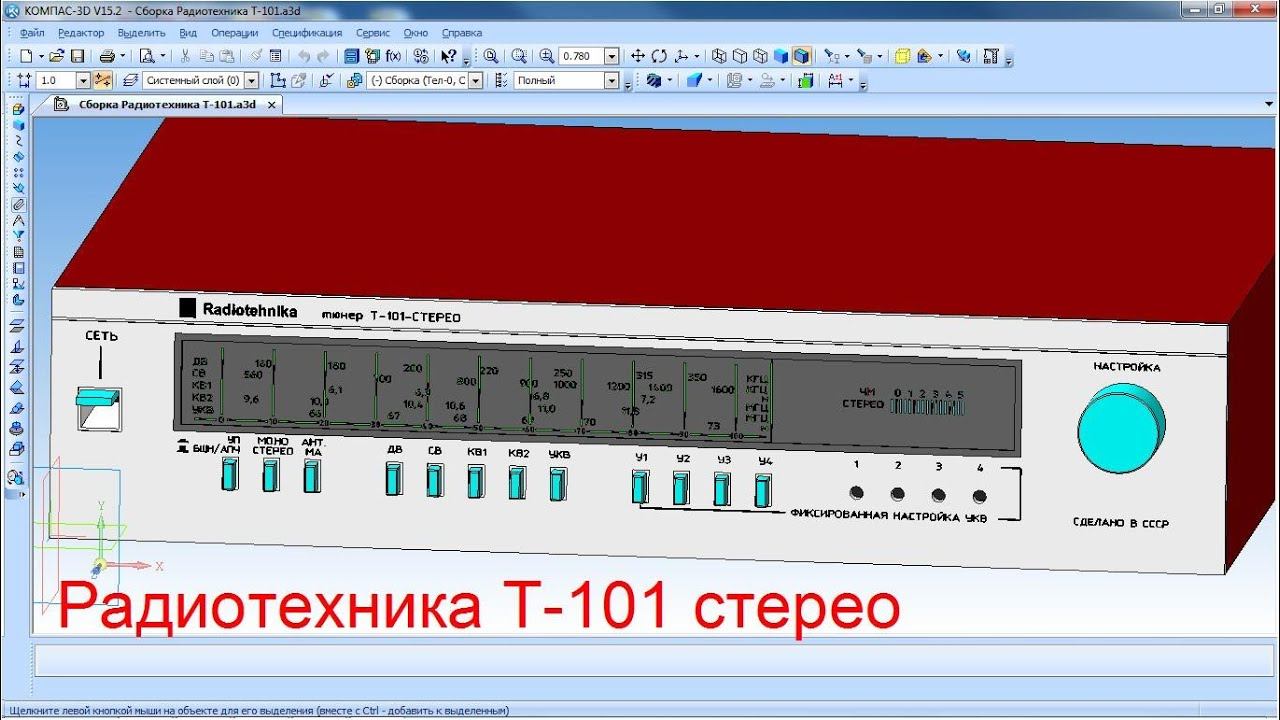This screenshot has width=1280, height=720.
Task: Expand the A±1 dimension tool arrow
Action: coord(851,81)
